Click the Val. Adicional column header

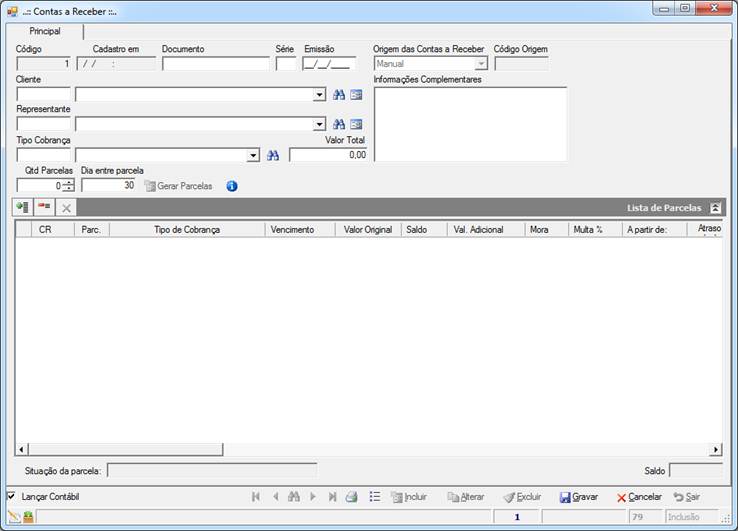coord(486,230)
